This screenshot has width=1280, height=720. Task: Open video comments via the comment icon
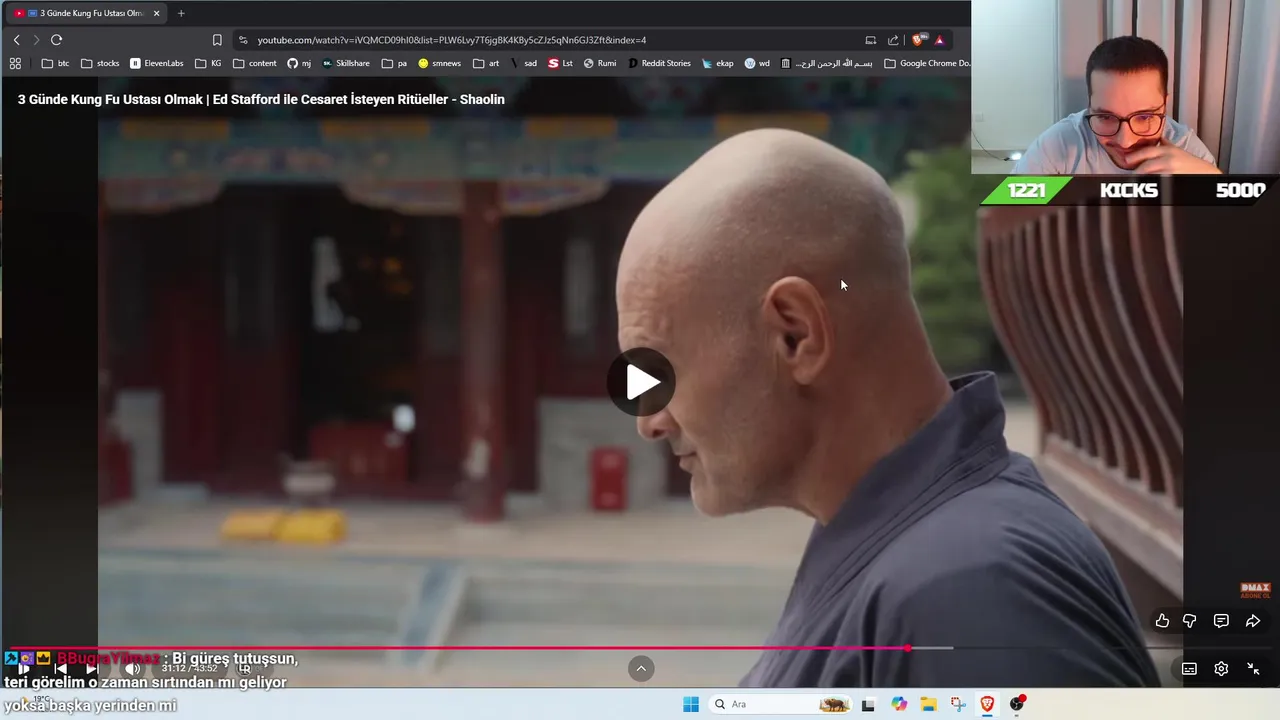click(1221, 621)
